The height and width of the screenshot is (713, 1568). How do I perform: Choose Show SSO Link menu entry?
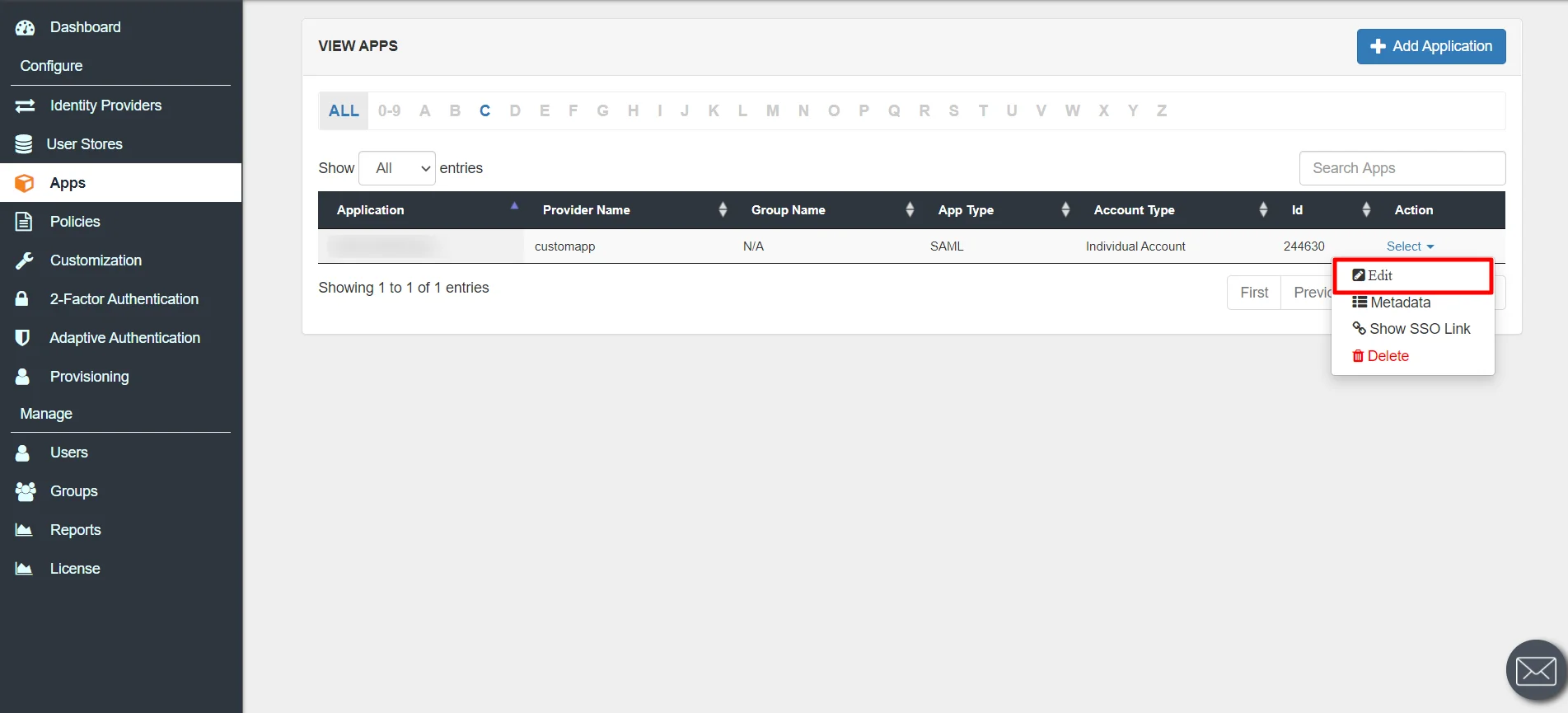click(1413, 329)
